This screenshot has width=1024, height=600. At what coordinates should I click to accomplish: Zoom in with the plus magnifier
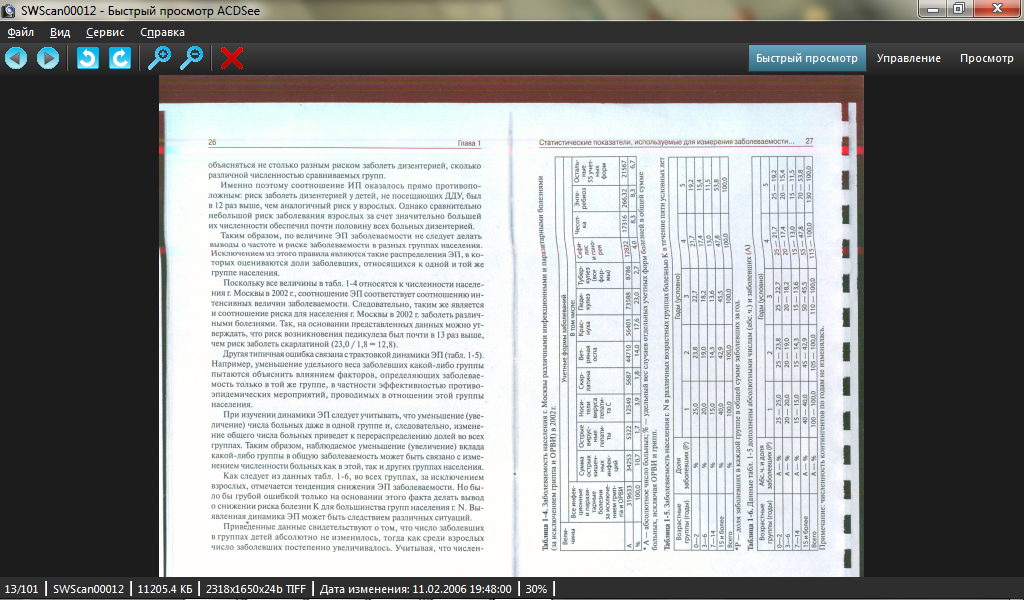(159, 58)
